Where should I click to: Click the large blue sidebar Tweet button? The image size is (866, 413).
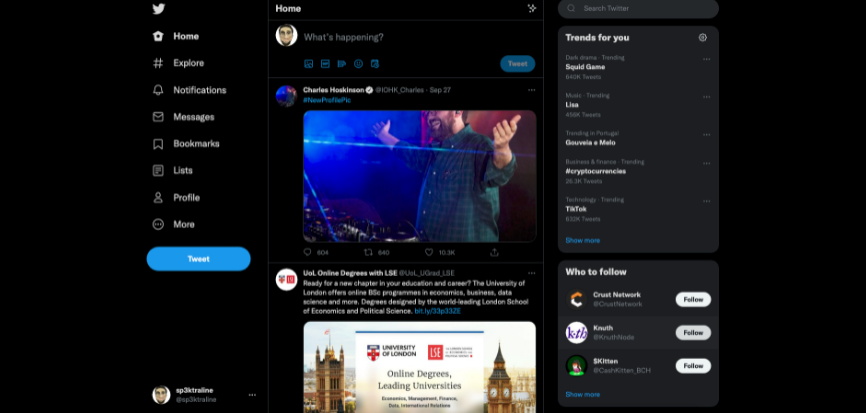click(198, 259)
